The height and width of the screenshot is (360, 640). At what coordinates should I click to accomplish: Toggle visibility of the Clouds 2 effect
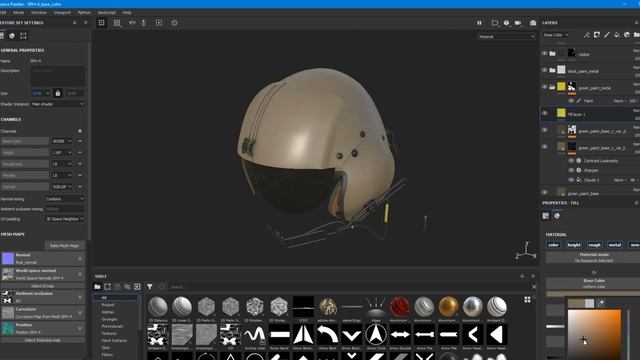coord(571,180)
